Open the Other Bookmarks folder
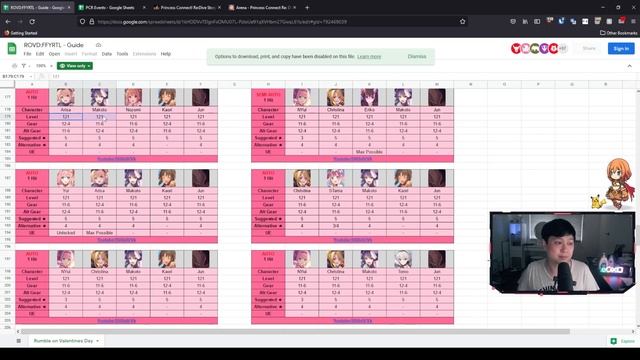The image size is (640, 360). click(x=618, y=33)
